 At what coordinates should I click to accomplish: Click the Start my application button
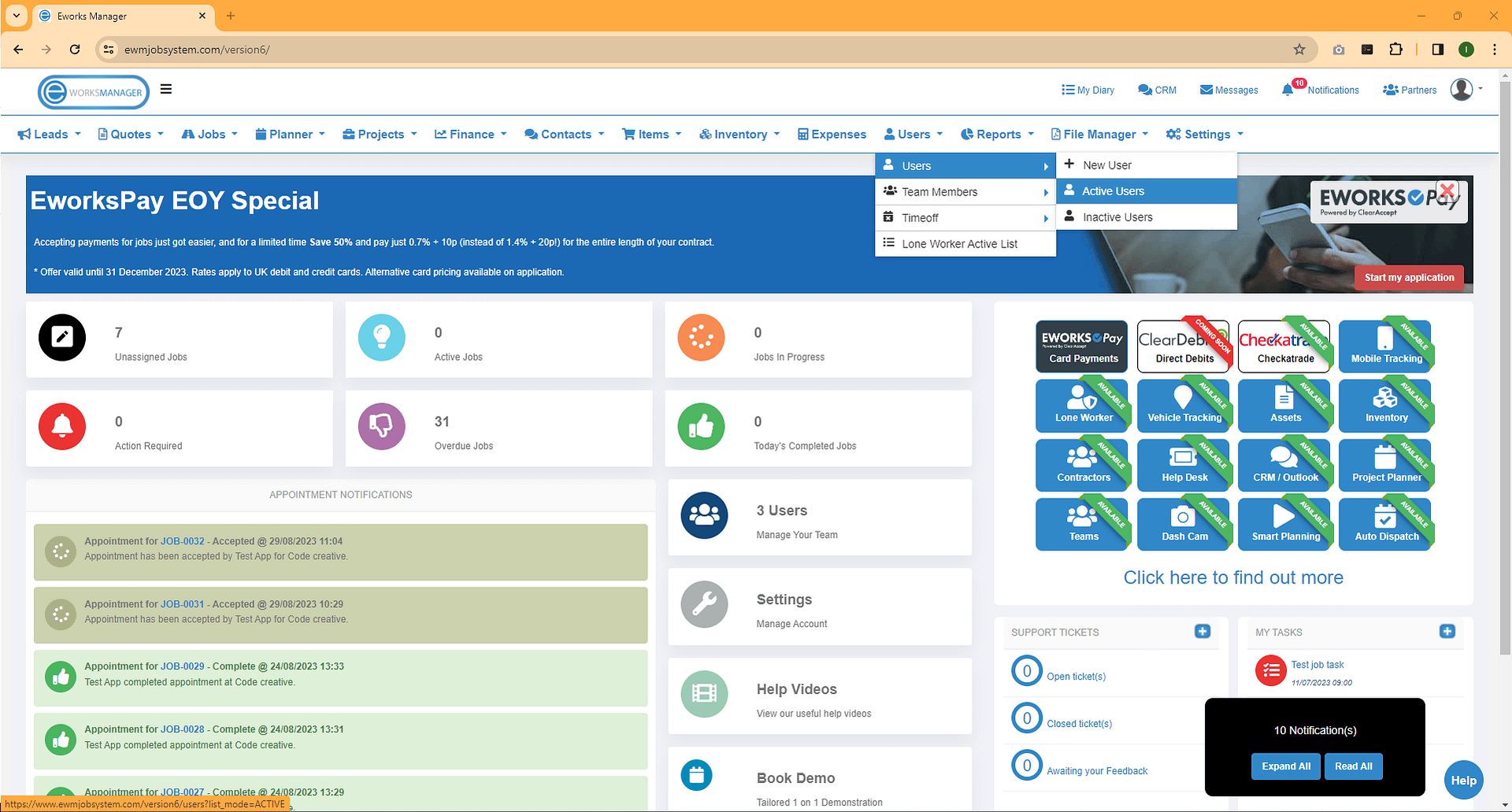coord(1409,277)
